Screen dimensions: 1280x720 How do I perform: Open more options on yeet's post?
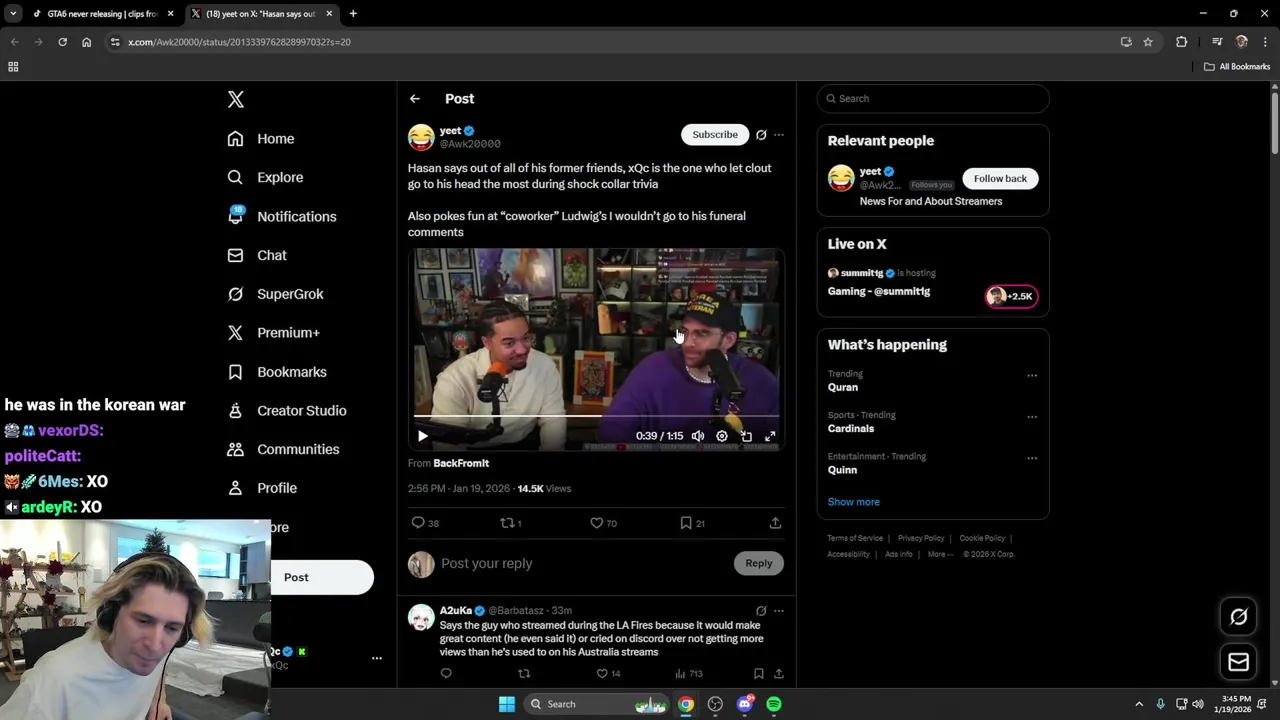[x=779, y=134]
